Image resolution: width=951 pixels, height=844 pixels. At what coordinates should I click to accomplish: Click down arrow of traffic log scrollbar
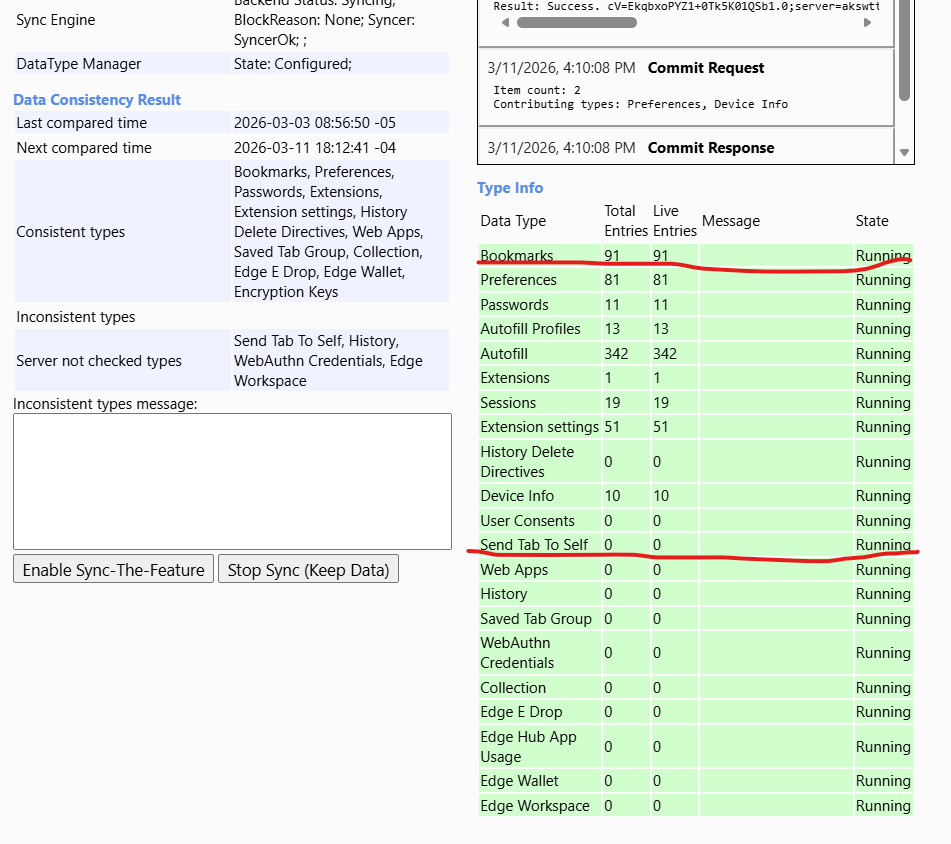tap(904, 152)
